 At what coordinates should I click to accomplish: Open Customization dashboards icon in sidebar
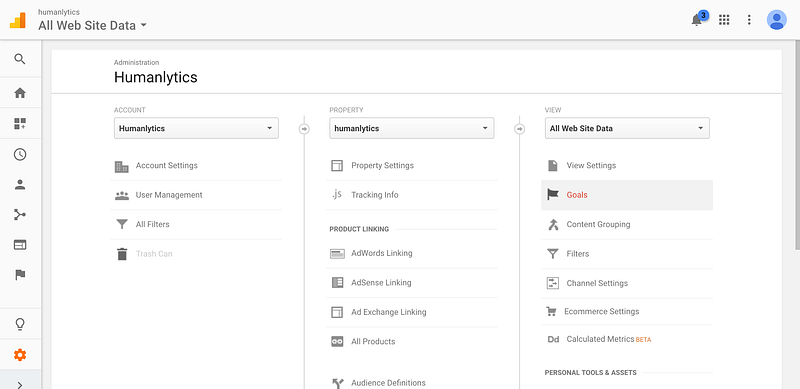[x=20, y=124]
